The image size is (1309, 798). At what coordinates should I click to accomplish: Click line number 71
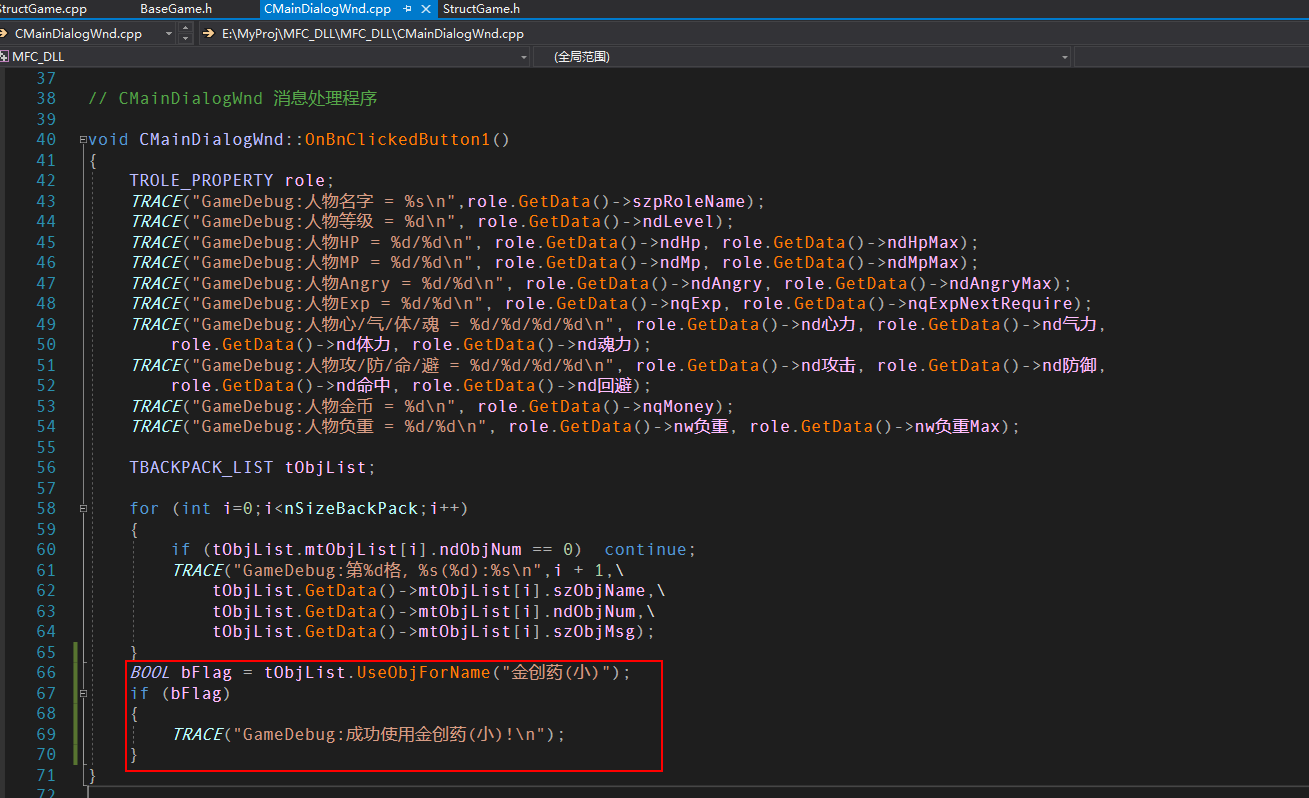(46, 775)
